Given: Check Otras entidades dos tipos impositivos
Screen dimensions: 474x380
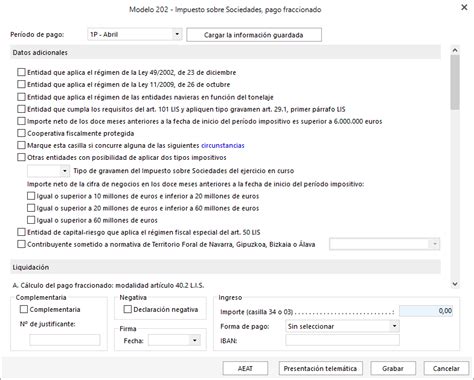Looking at the screenshot, I should [x=21, y=157].
